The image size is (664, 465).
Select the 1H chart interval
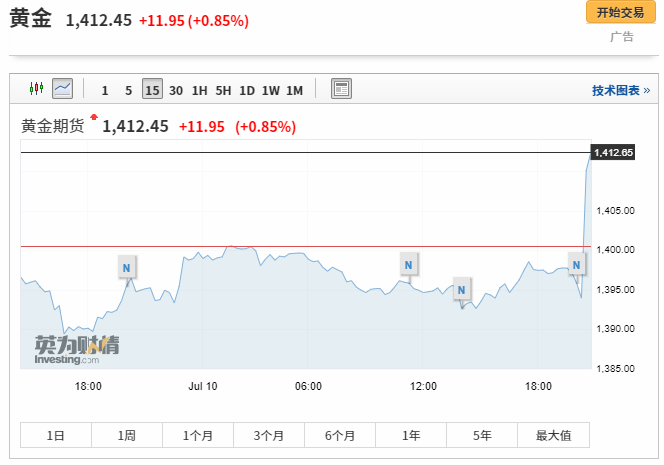pyautogui.click(x=199, y=90)
